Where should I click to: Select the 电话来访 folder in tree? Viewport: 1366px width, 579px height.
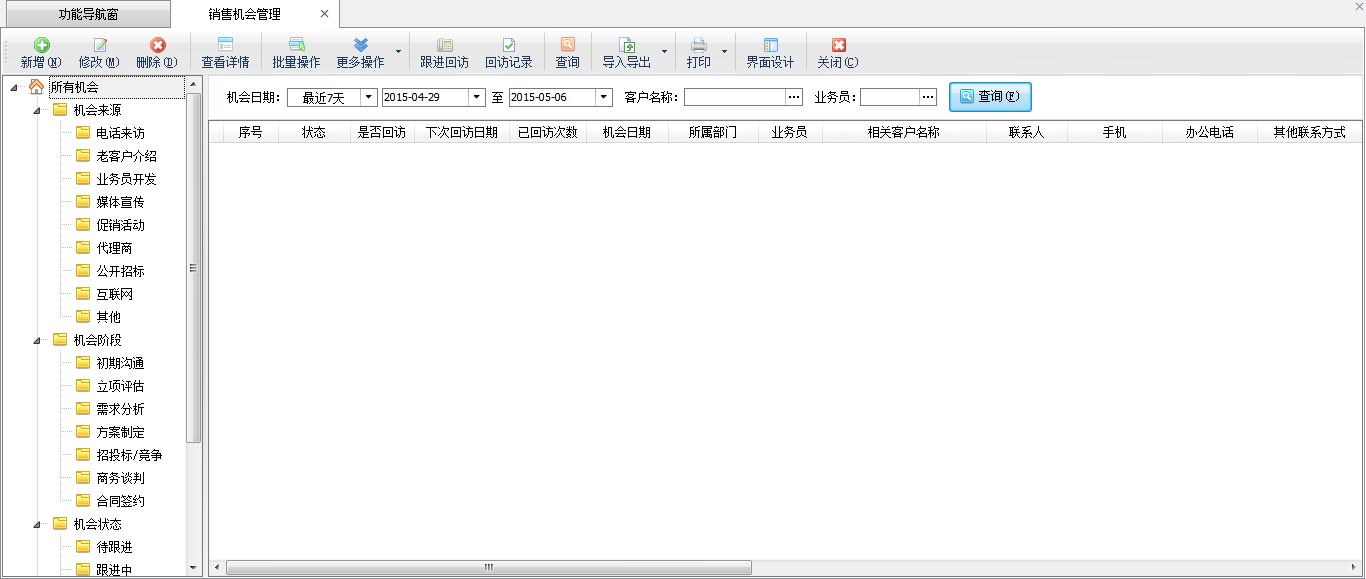coord(120,133)
